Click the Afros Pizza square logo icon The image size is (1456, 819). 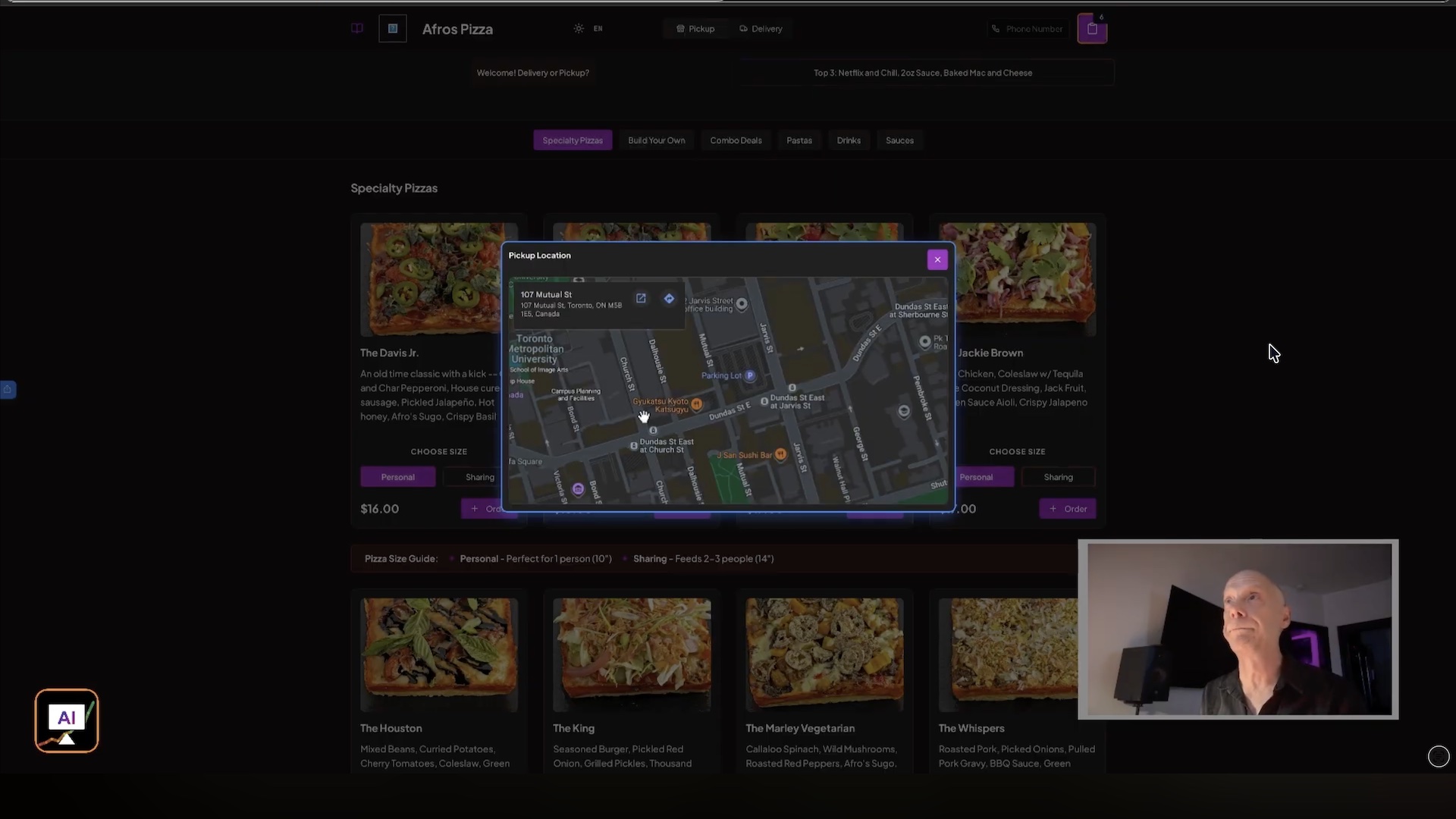393,29
